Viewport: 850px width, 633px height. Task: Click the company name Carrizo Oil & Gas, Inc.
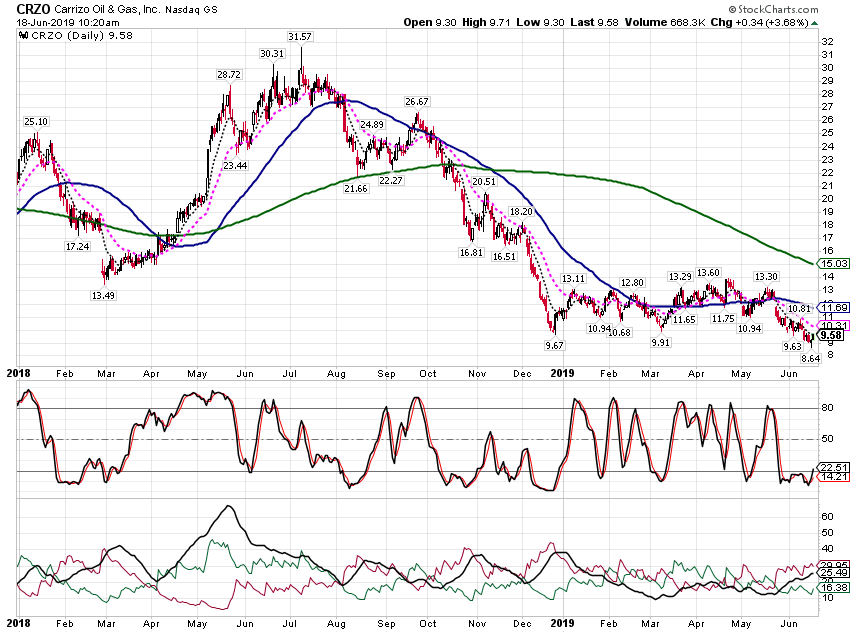point(107,10)
